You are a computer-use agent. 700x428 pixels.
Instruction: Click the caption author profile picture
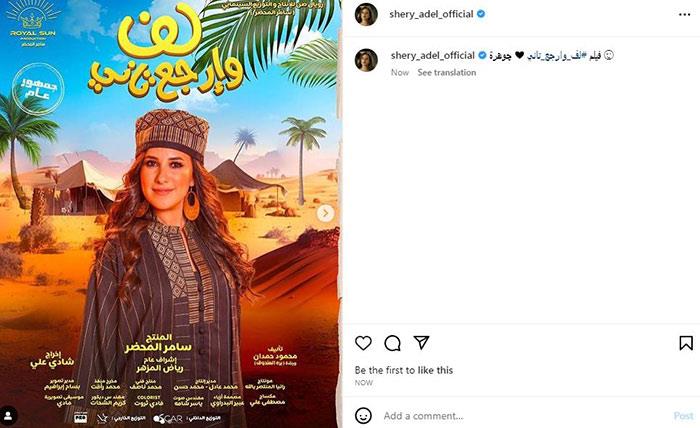tap(366, 60)
